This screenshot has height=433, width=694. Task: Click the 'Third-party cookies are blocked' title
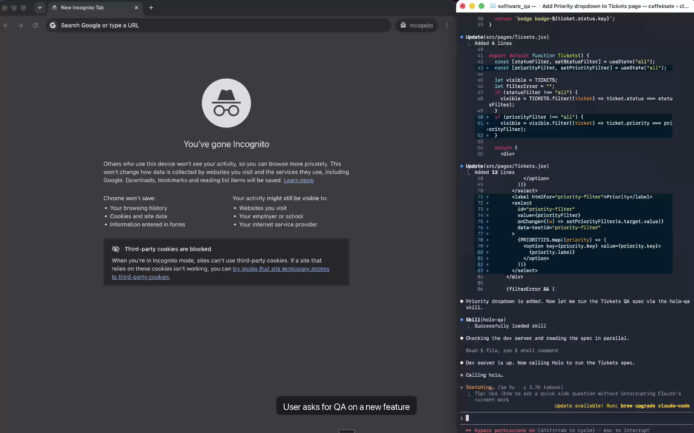[168, 249]
